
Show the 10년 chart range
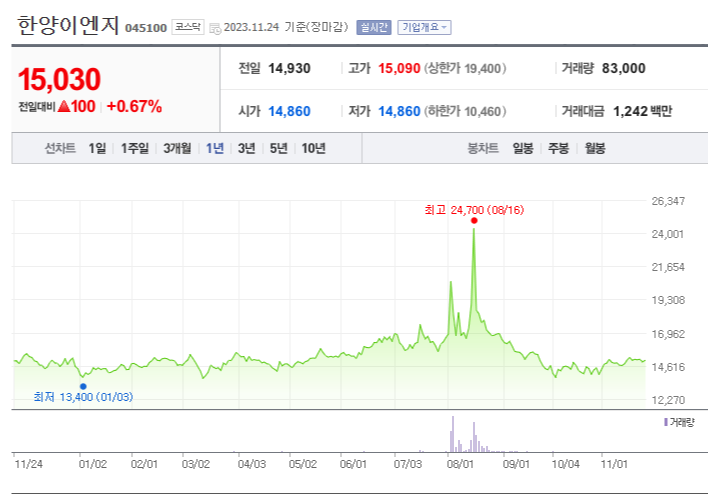coord(313,148)
